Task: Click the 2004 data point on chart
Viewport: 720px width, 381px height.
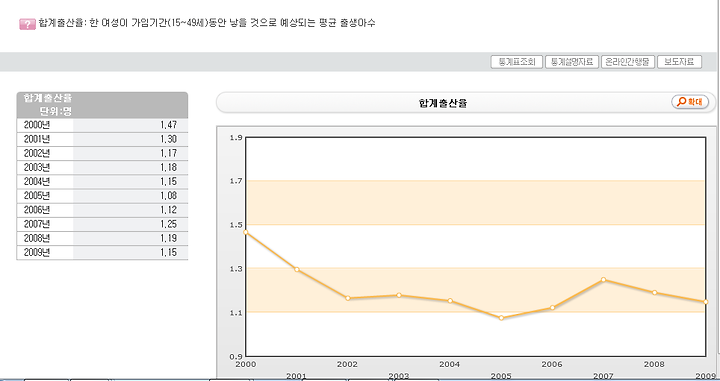Action: click(x=450, y=301)
